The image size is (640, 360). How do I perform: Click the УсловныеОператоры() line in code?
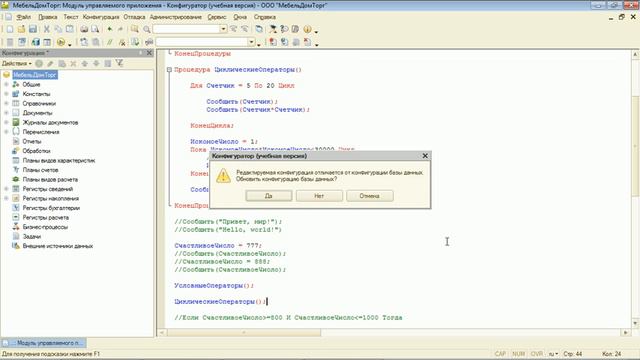(x=214, y=286)
